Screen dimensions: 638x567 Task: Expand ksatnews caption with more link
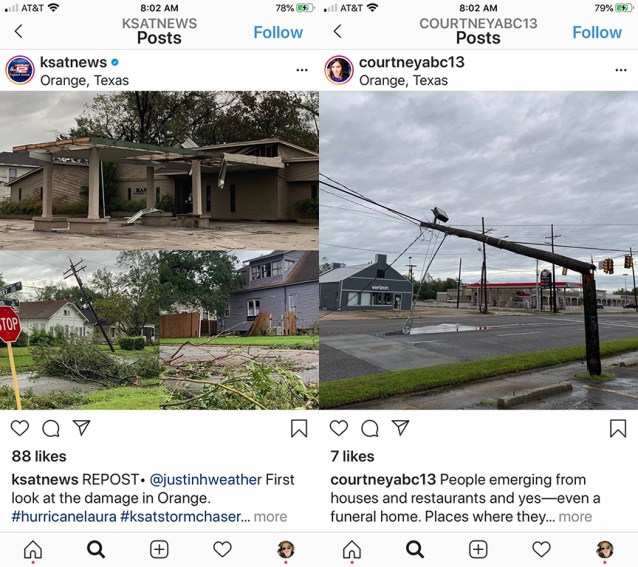click(271, 517)
